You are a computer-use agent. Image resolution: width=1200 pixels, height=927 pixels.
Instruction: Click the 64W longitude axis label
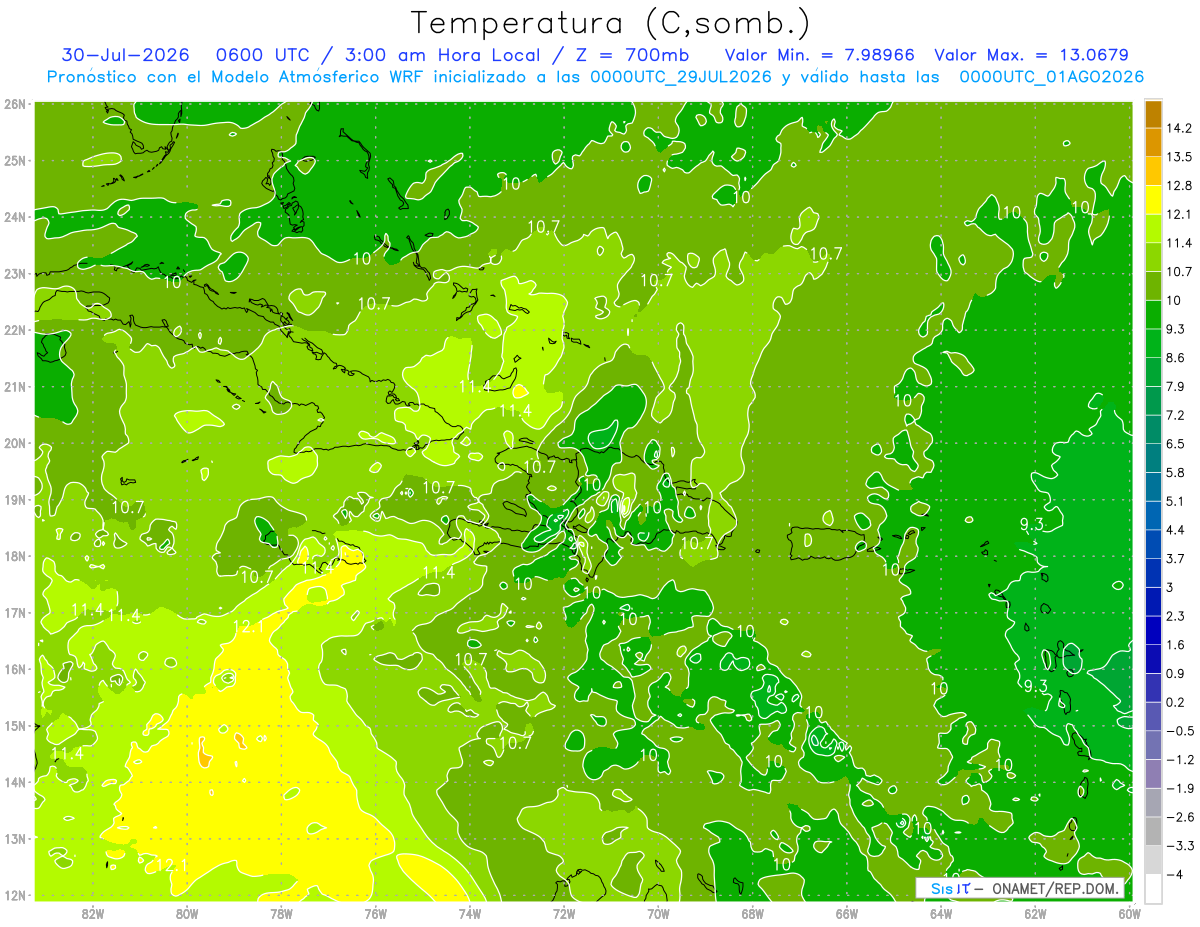click(940, 913)
